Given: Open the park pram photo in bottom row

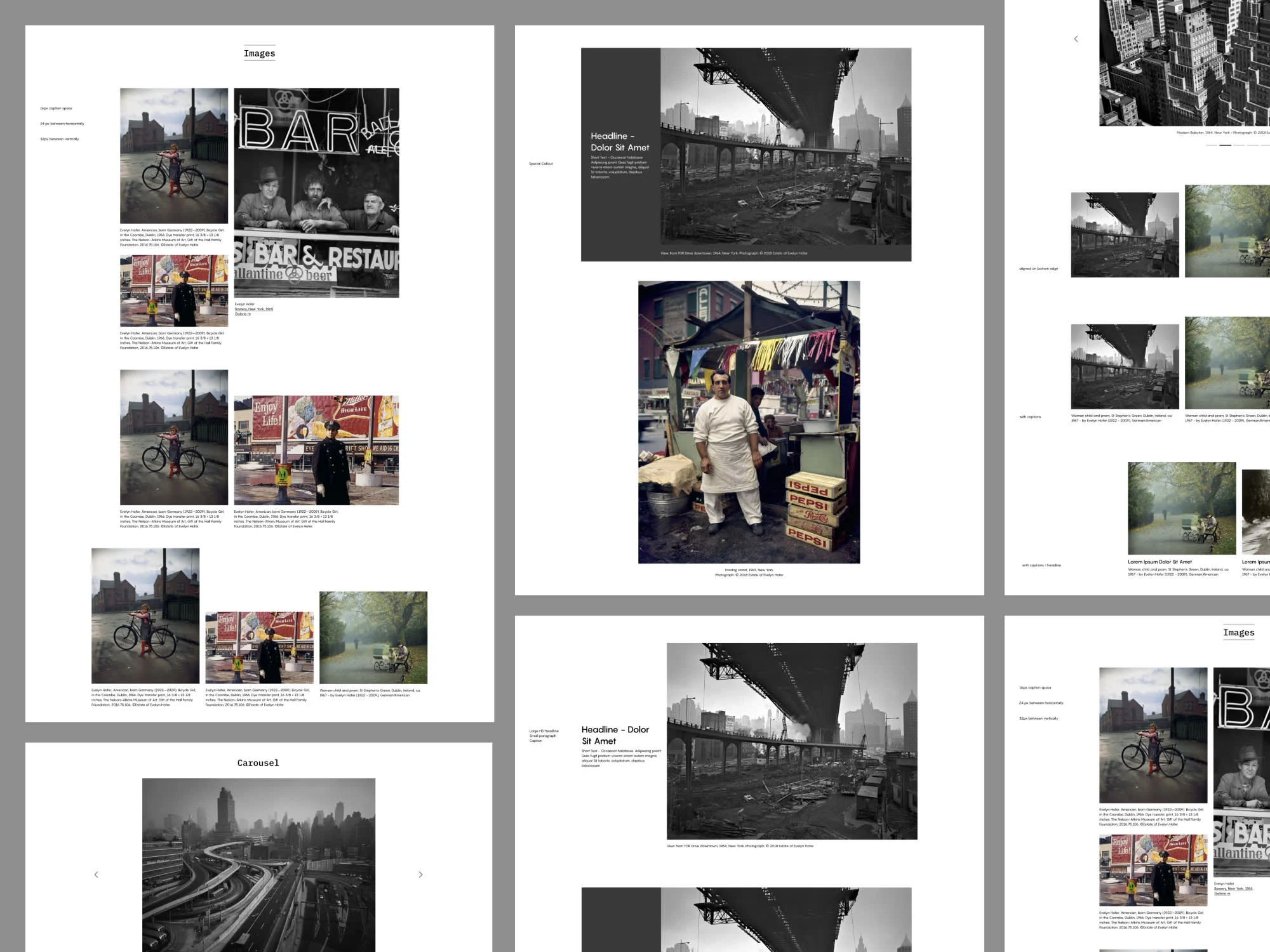Looking at the screenshot, I should coord(373,637).
